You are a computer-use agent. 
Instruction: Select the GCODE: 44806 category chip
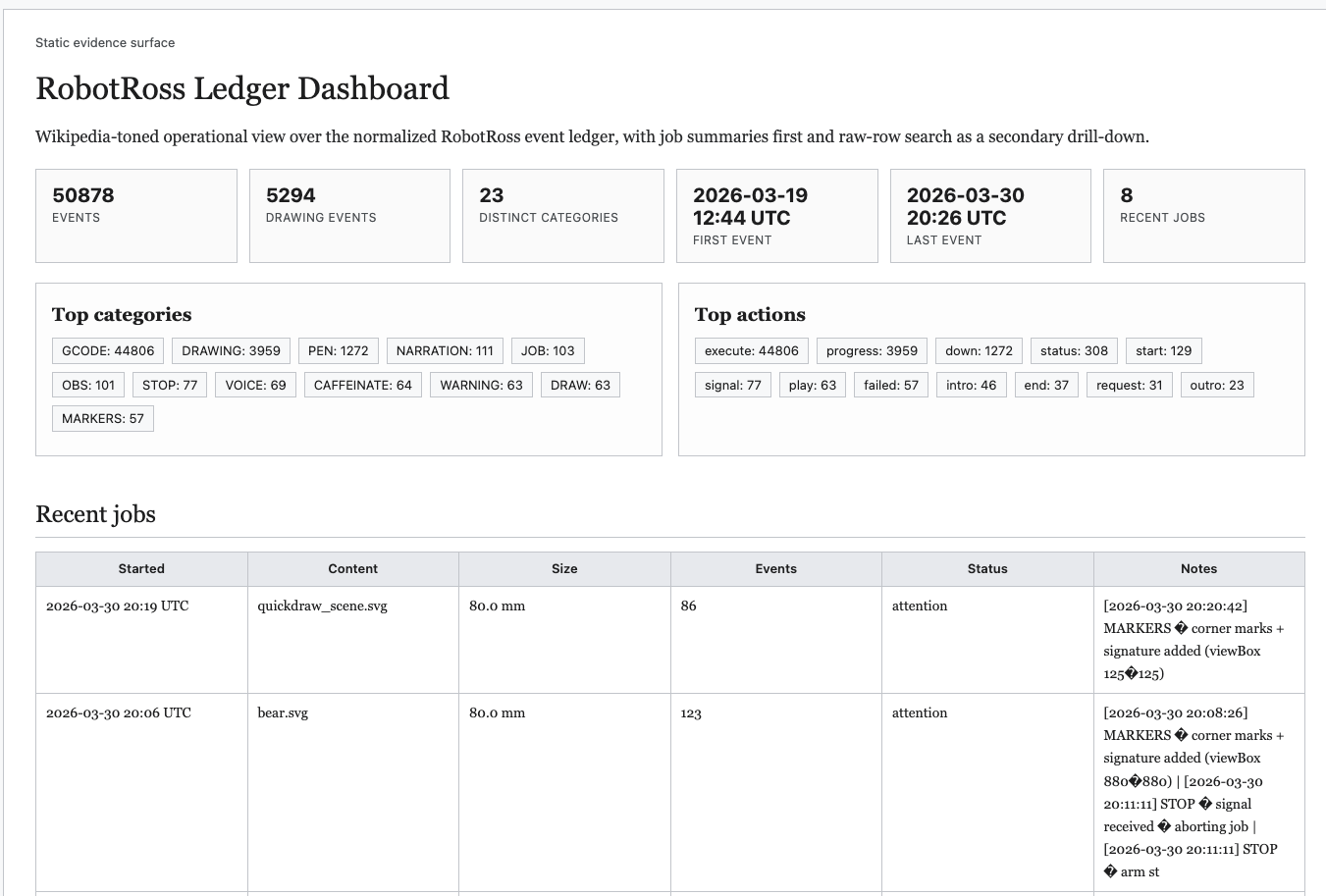click(x=107, y=350)
